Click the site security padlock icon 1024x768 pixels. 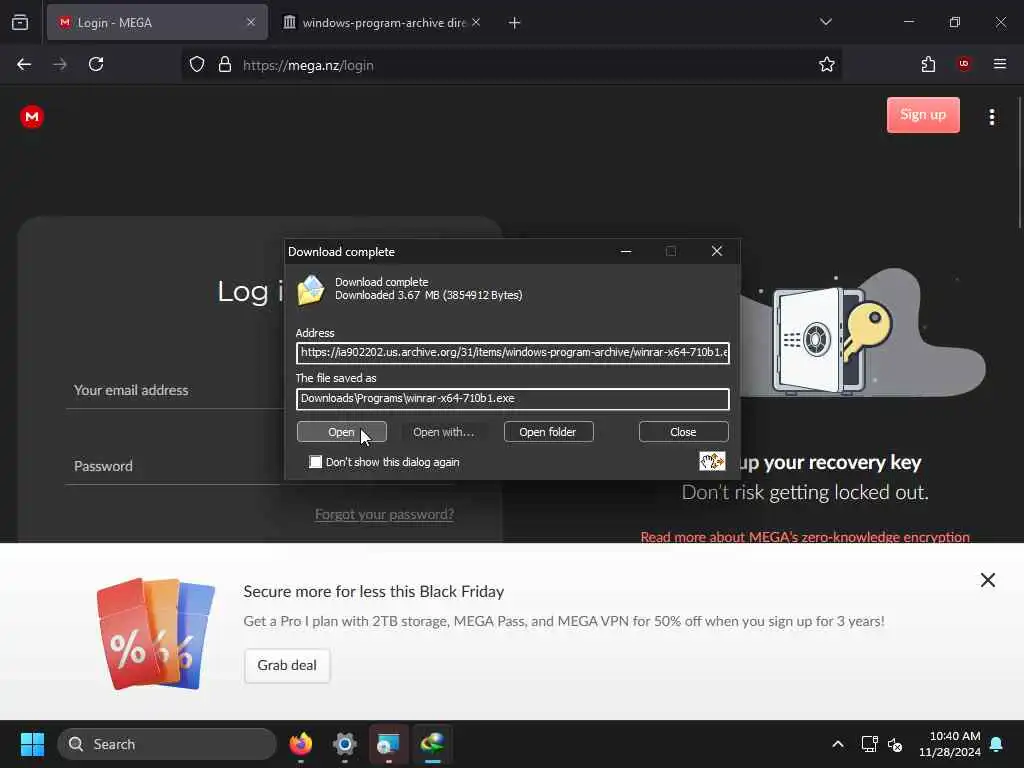pos(225,65)
